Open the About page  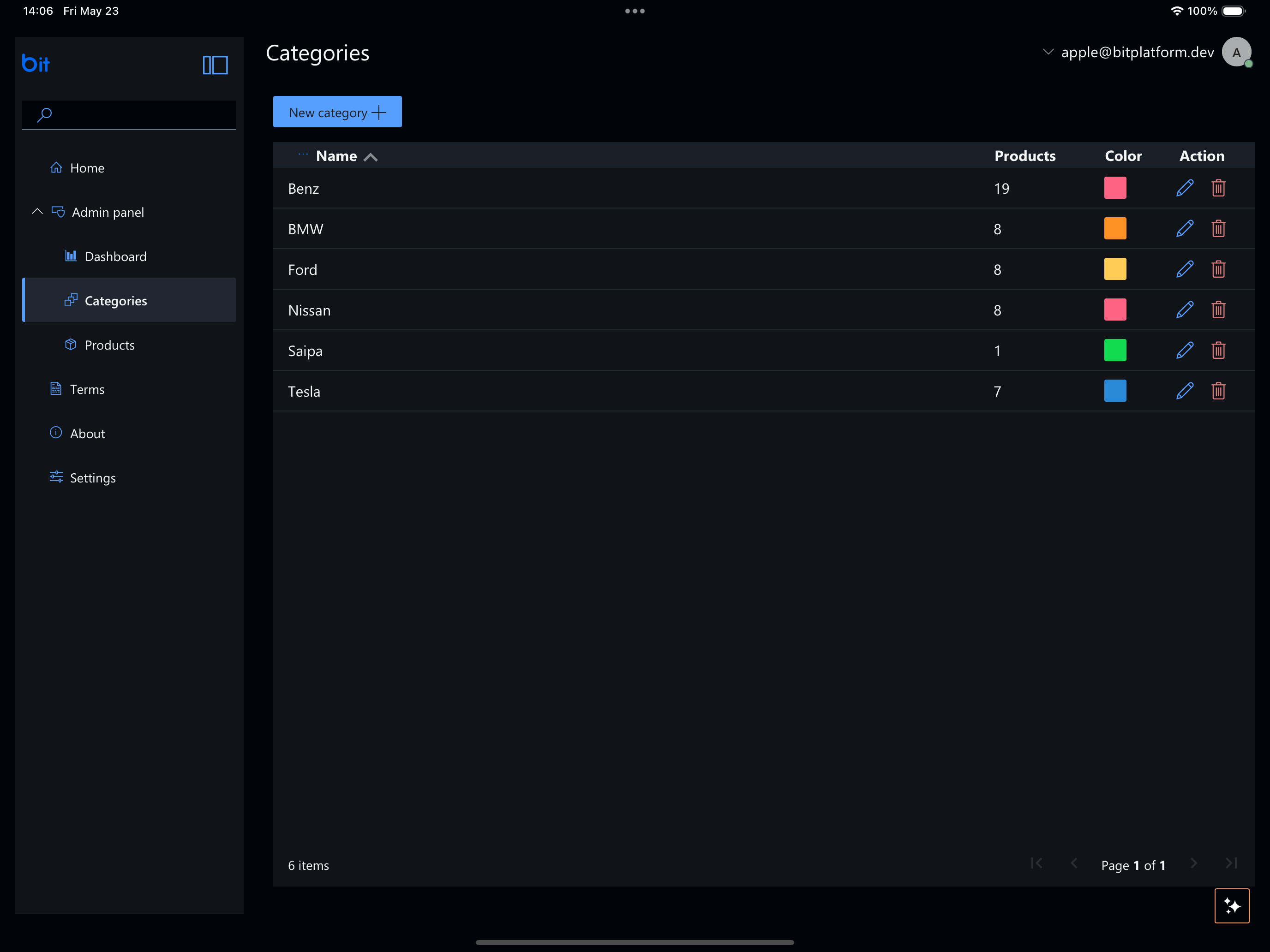click(x=129, y=433)
